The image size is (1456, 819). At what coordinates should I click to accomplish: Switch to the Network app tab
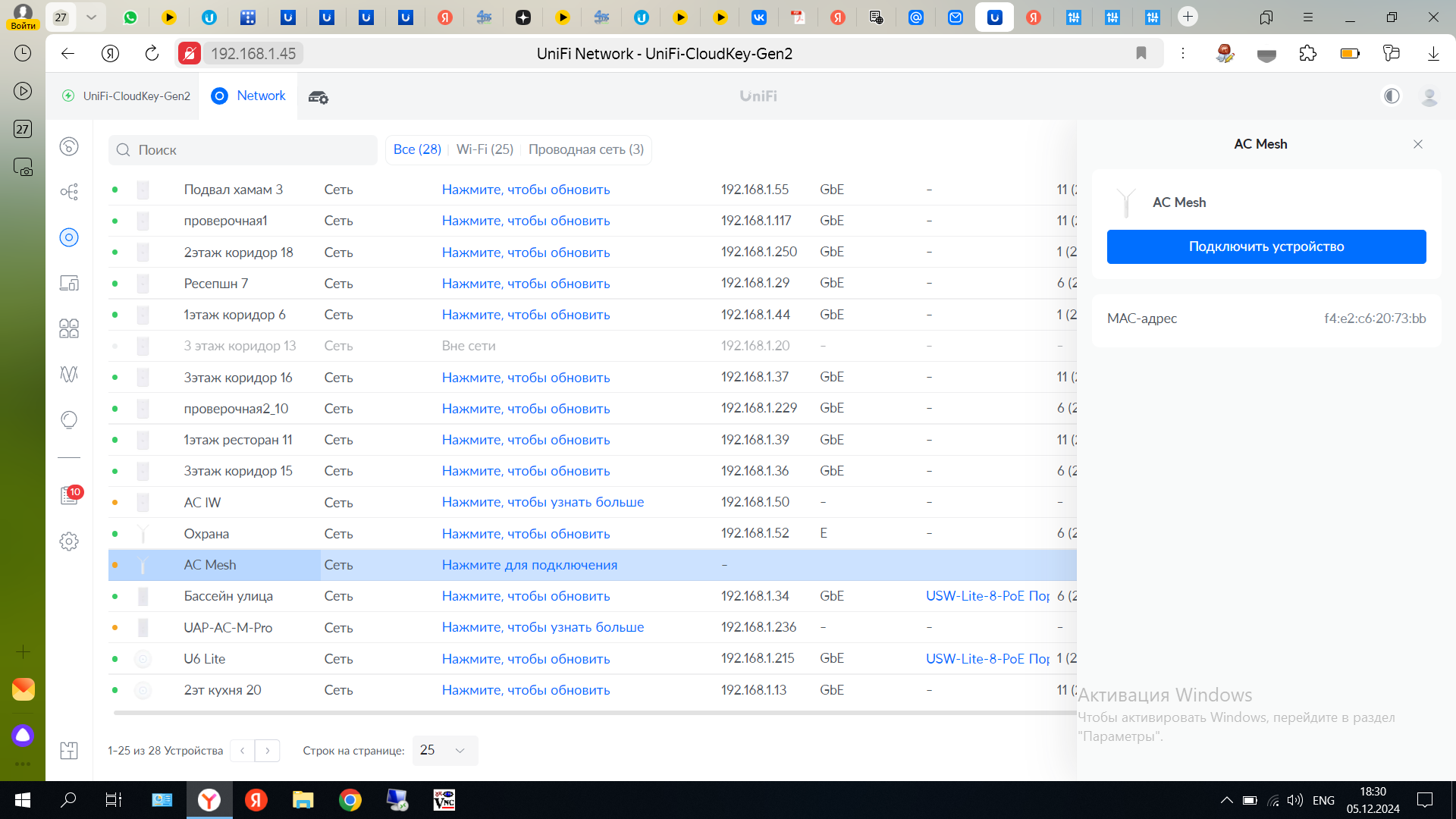pos(248,96)
